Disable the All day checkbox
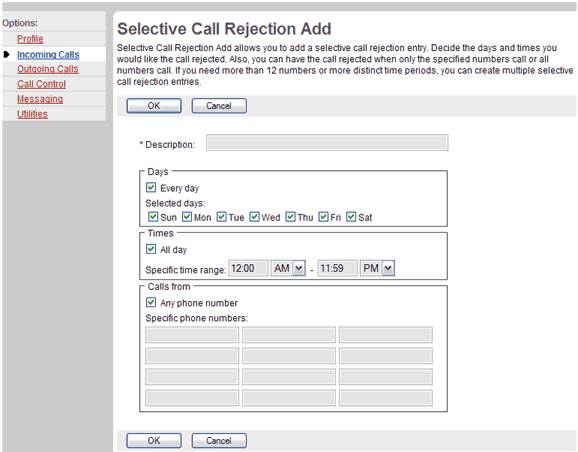578x452 pixels. 151,249
